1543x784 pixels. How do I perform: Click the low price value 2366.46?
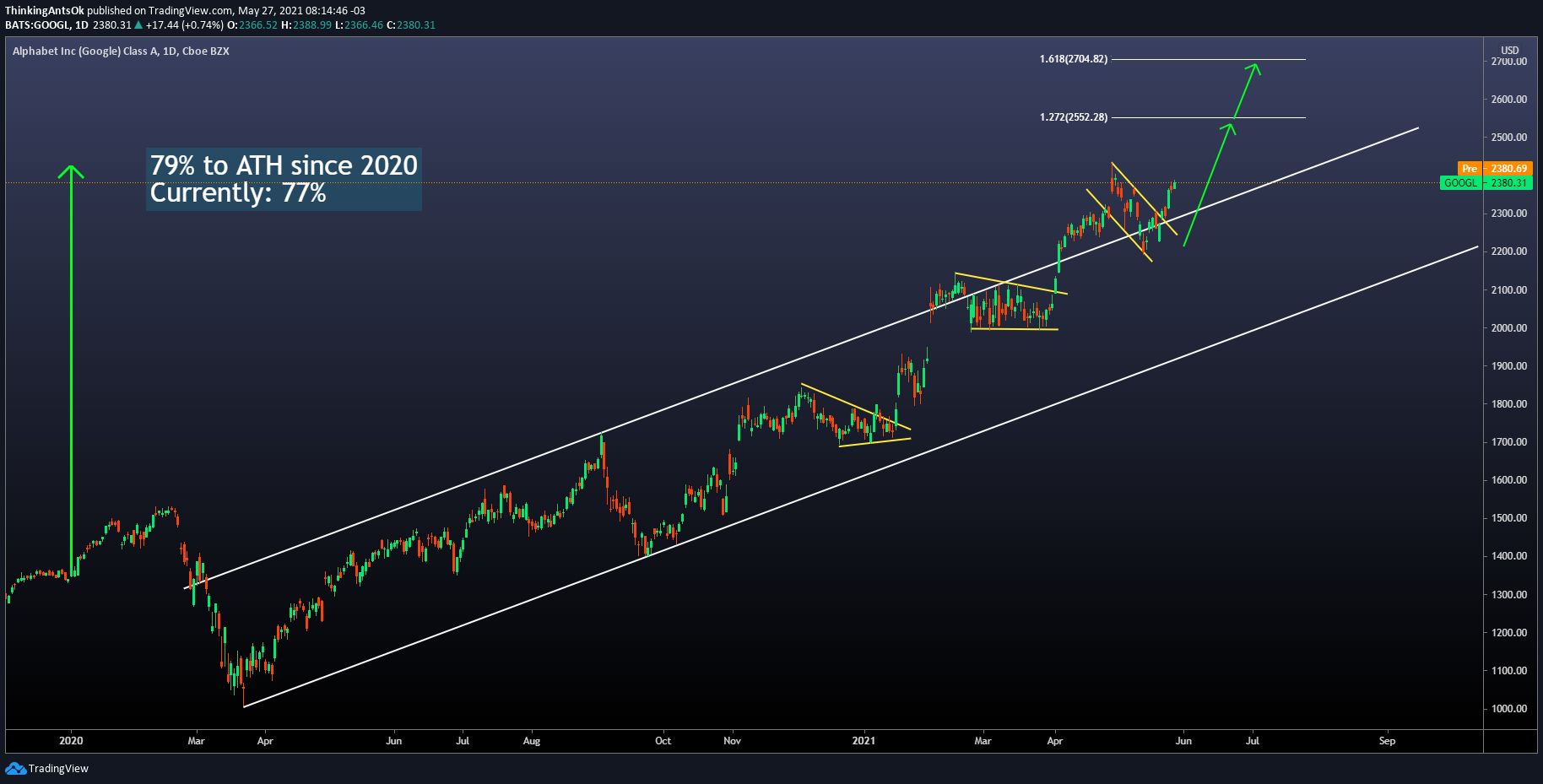point(364,25)
